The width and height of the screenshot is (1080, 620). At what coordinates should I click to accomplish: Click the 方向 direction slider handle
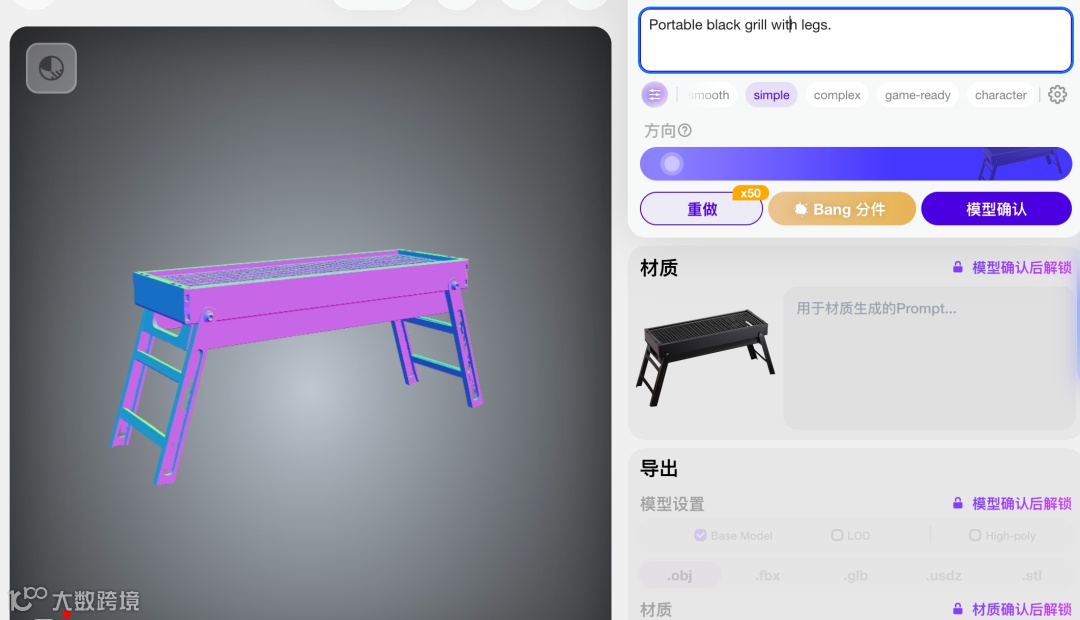(x=672, y=164)
